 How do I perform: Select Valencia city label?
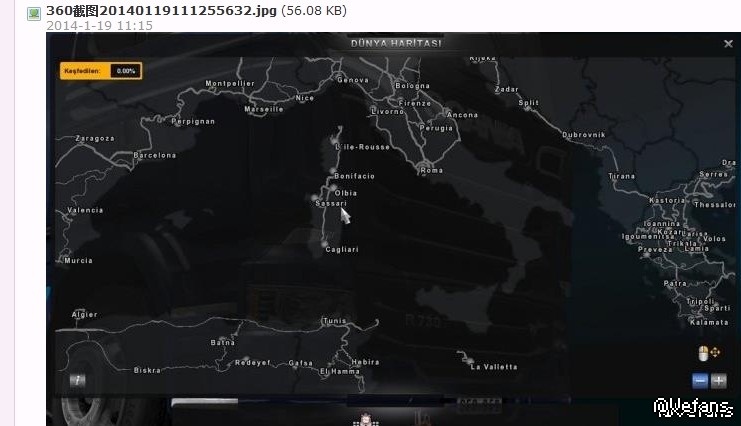point(85,210)
